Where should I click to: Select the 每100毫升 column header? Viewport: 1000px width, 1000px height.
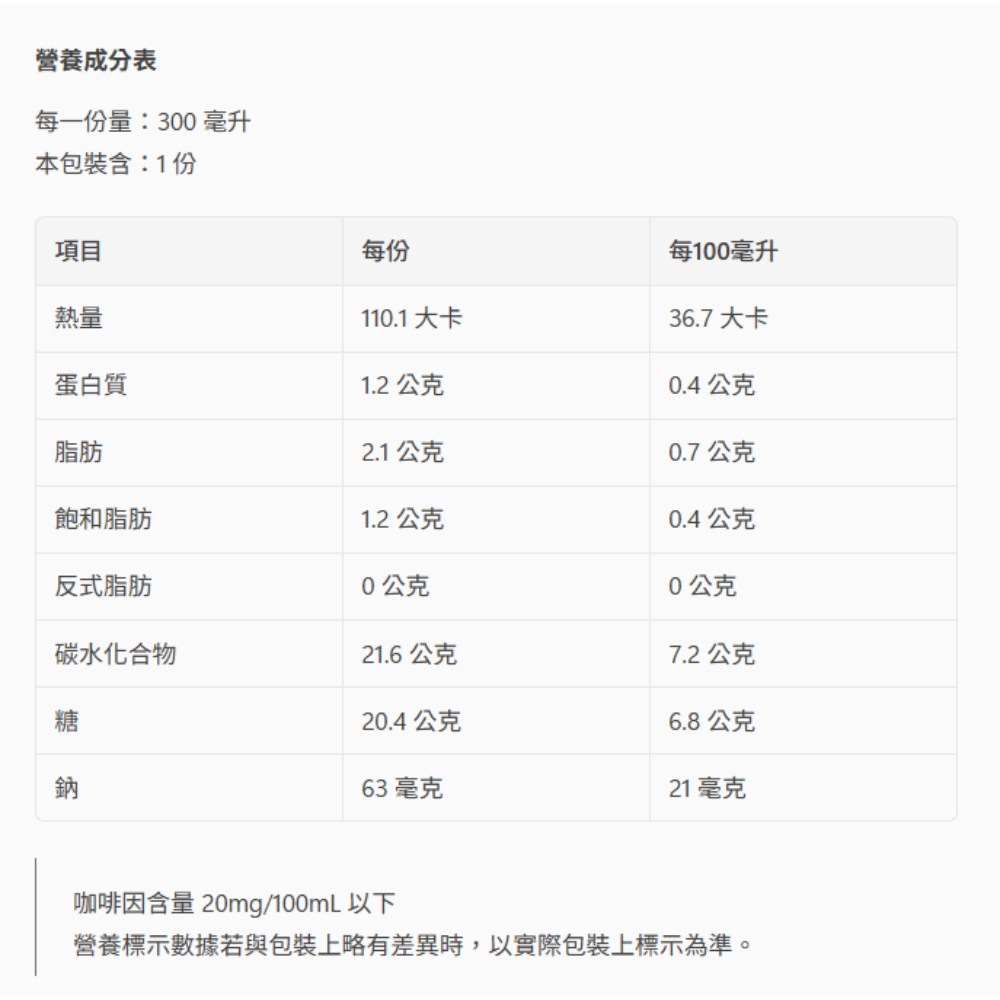722,252
